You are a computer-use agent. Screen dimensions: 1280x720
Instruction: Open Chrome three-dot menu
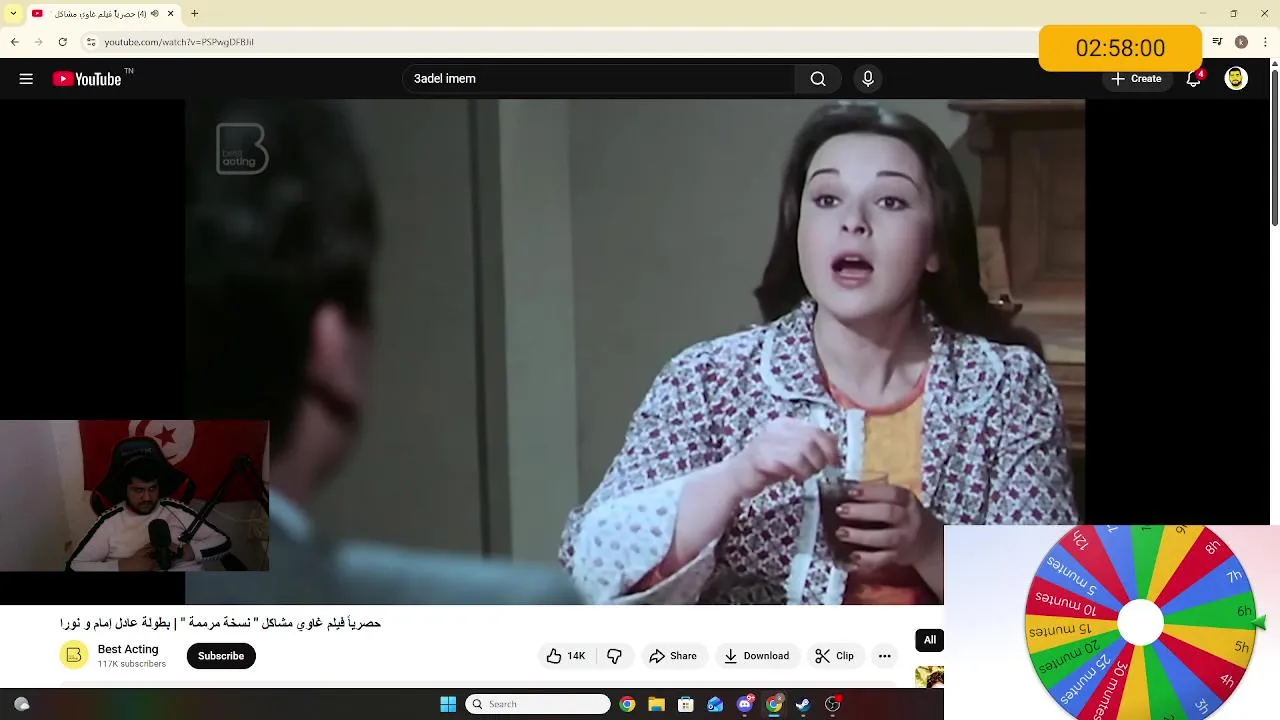(1264, 42)
